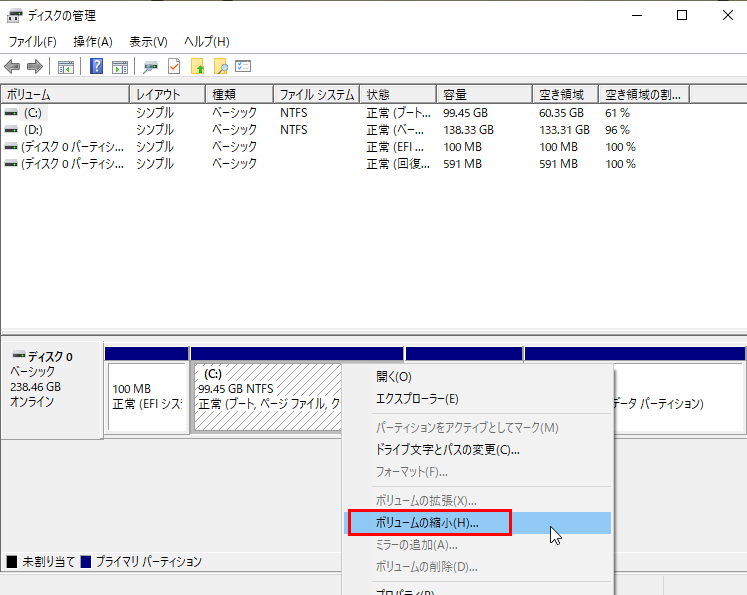Click NTFS in the (D:) row

(293, 130)
